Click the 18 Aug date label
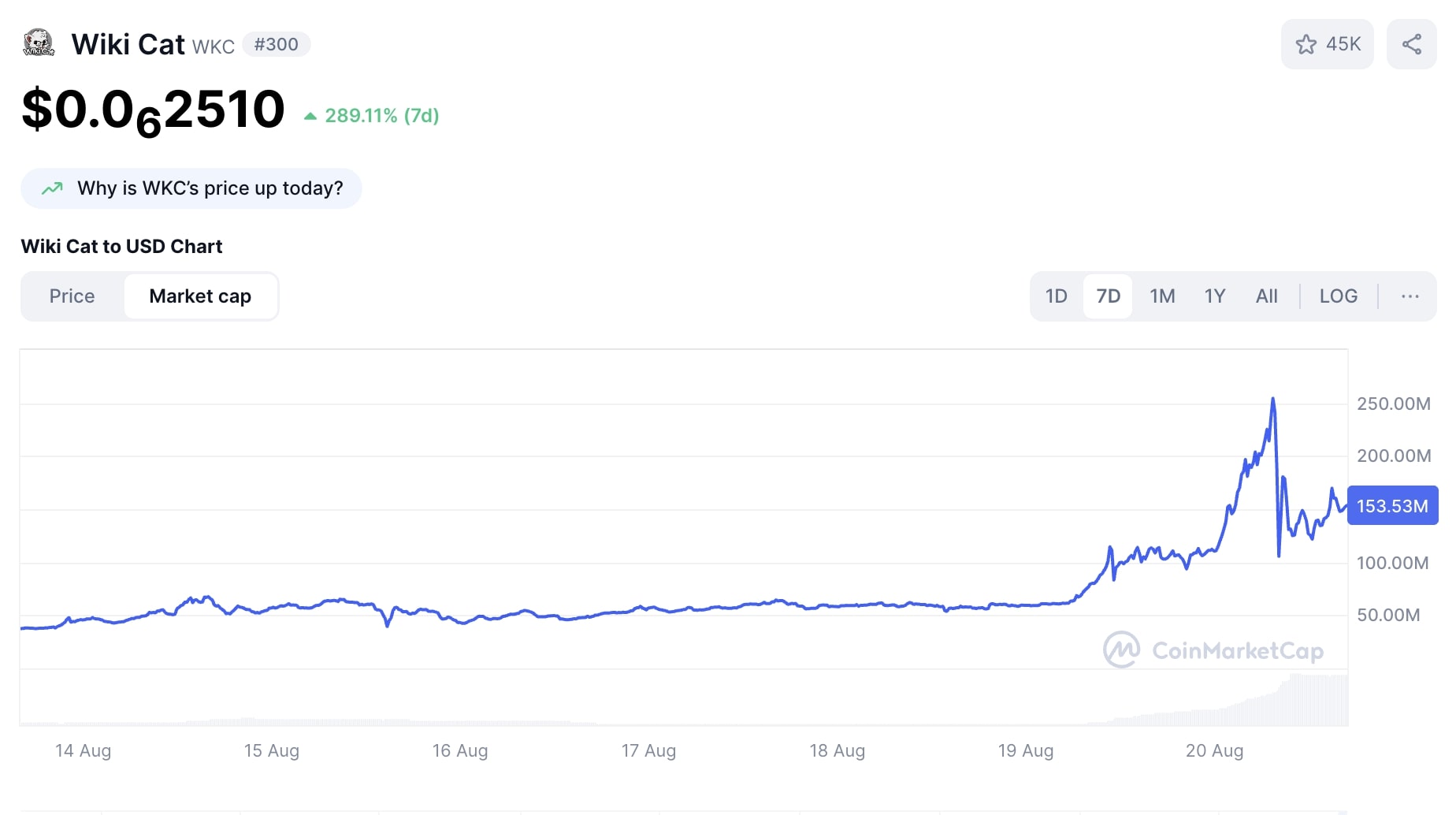Screen dimensions: 1456x815 coord(837,750)
